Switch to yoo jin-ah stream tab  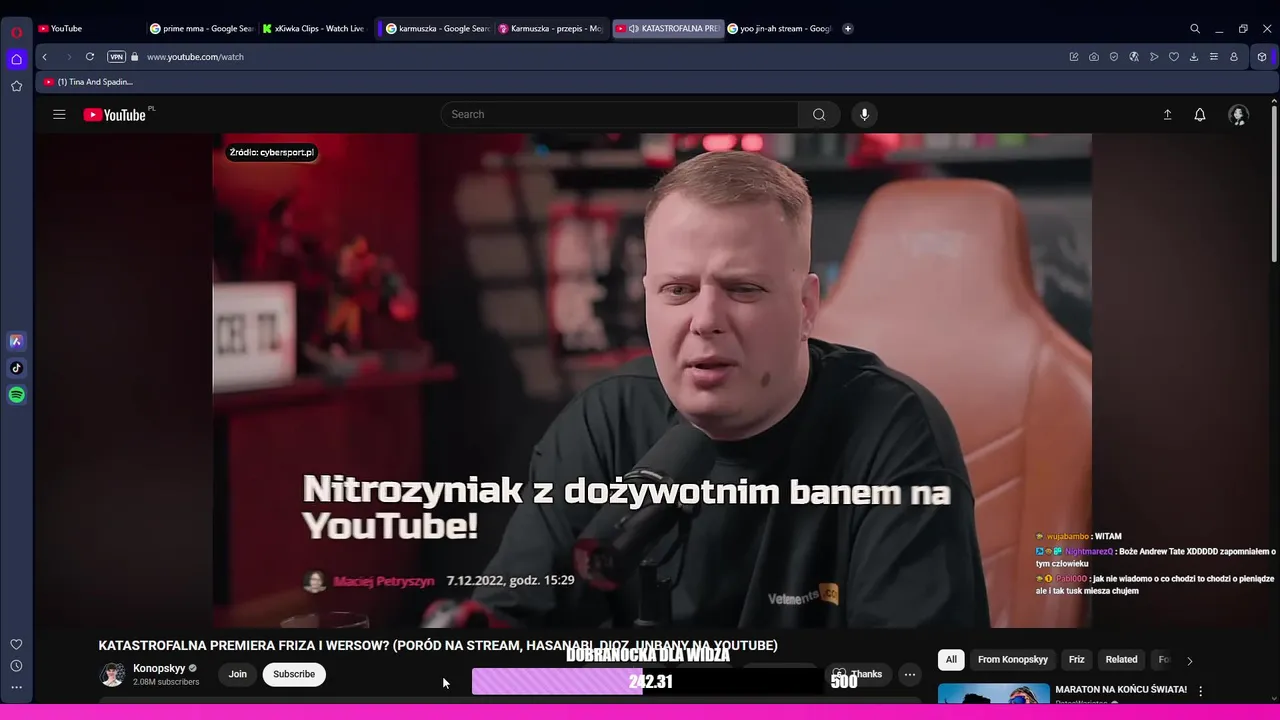click(779, 29)
